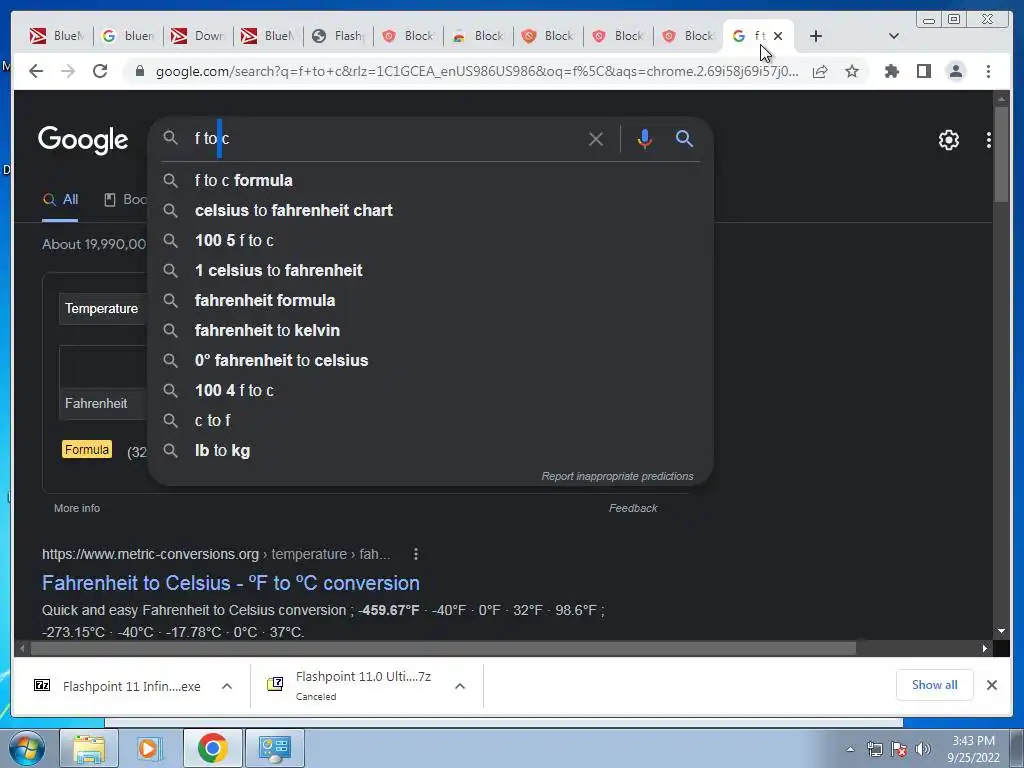The image size is (1024, 768).
Task: Click the taskbar clock showing 3:43 PM
Action: [x=973, y=749]
